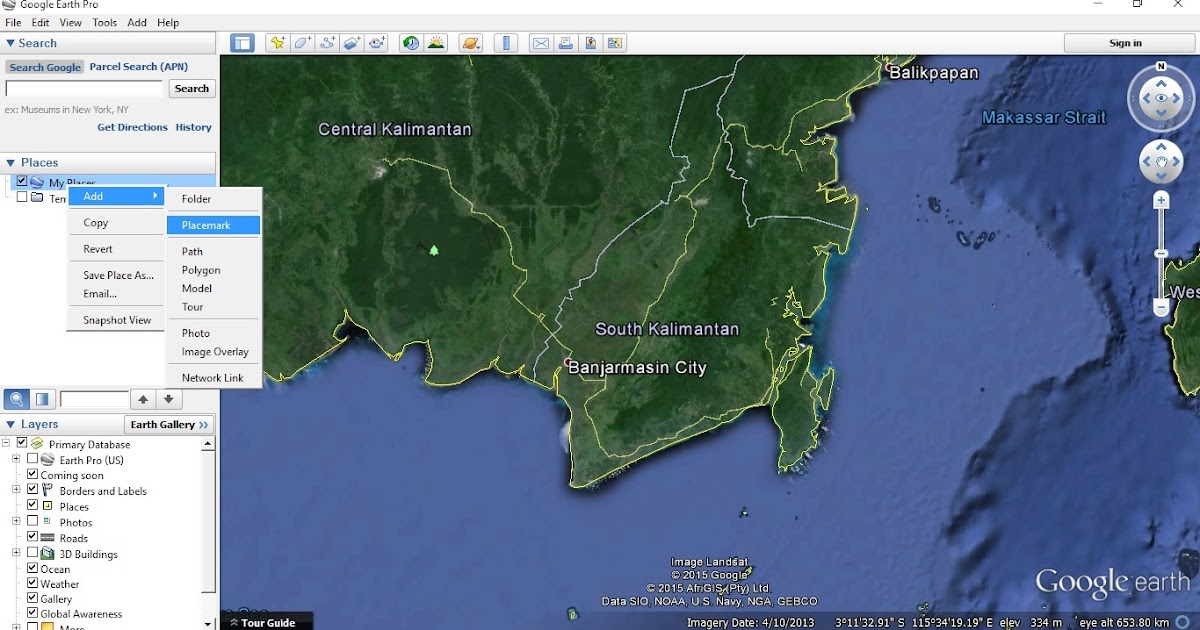Click the zoom out minus button
The width and height of the screenshot is (1200, 630).
point(1161,310)
